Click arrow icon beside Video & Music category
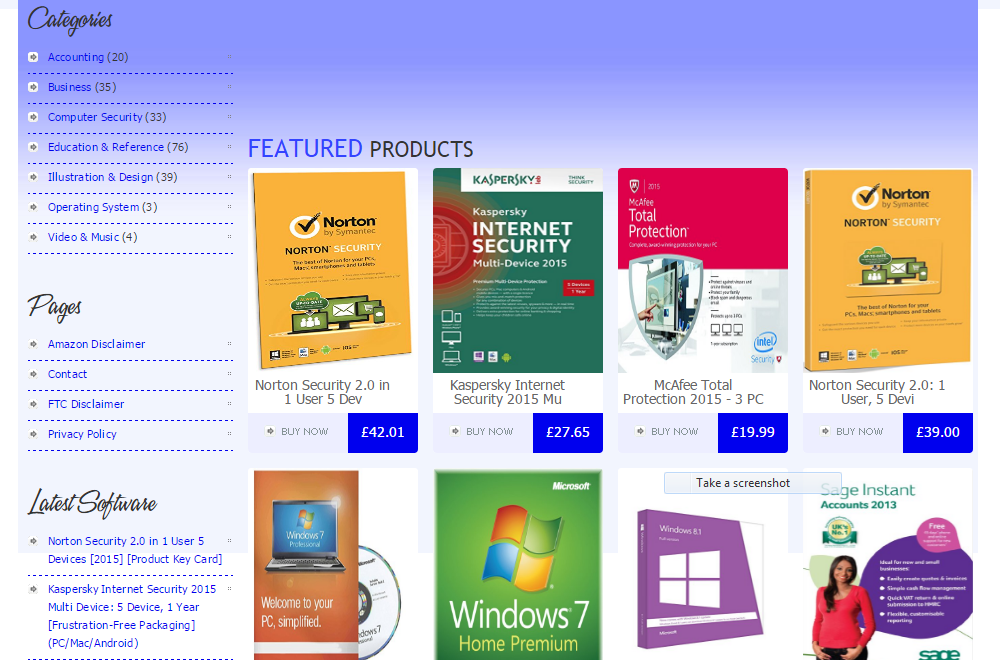The image size is (1000, 660). click(x=33, y=237)
